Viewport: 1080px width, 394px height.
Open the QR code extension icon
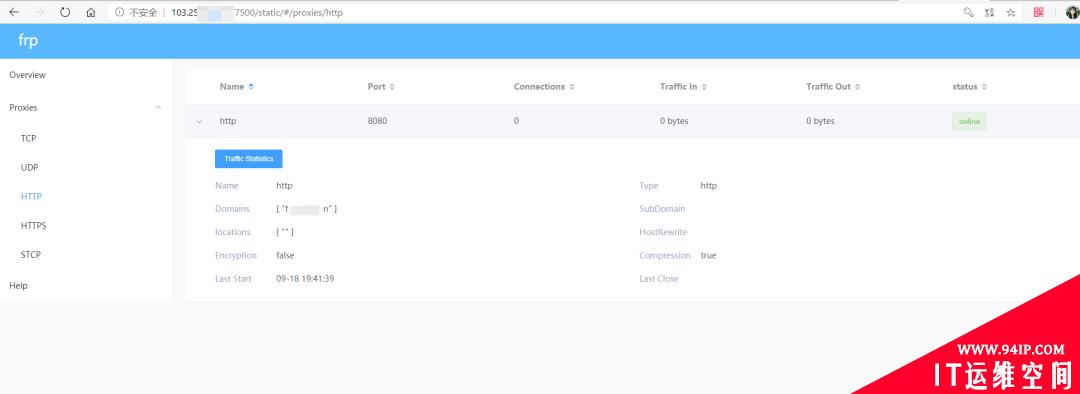(1039, 12)
